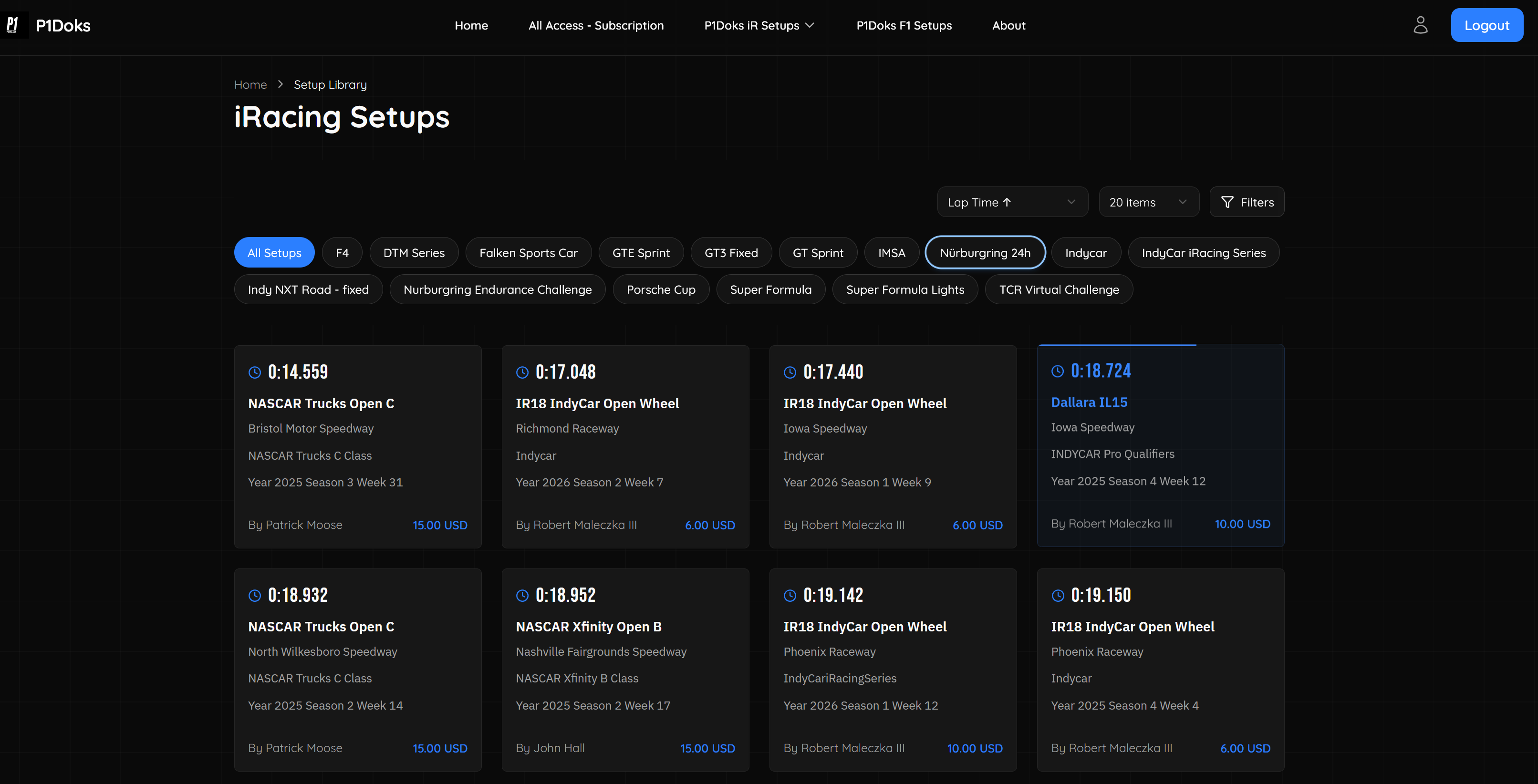Image resolution: width=1538 pixels, height=784 pixels.
Task: Click INDYCAR Pro Qualifiers series label
Action: pyautogui.click(x=1112, y=454)
